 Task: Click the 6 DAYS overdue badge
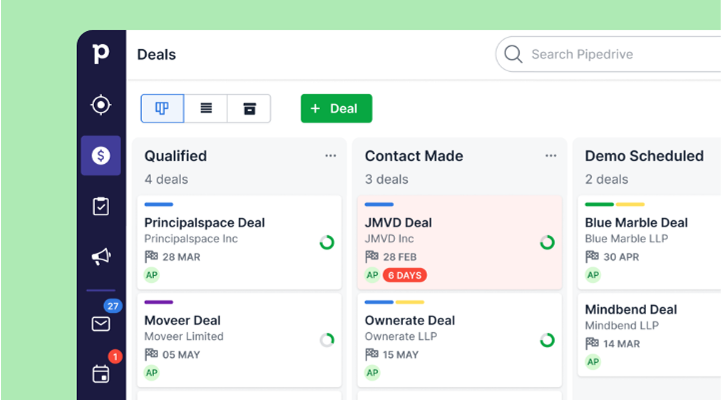coord(405,275)
